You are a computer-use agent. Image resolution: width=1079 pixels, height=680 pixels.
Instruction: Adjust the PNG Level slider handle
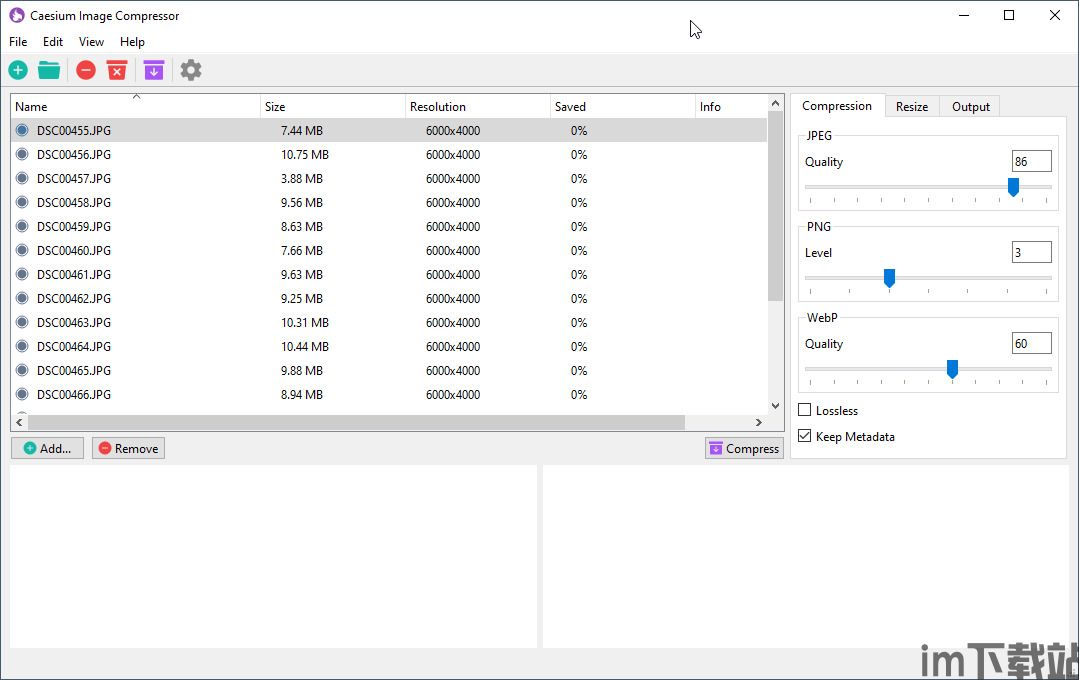tap(889, 278)
